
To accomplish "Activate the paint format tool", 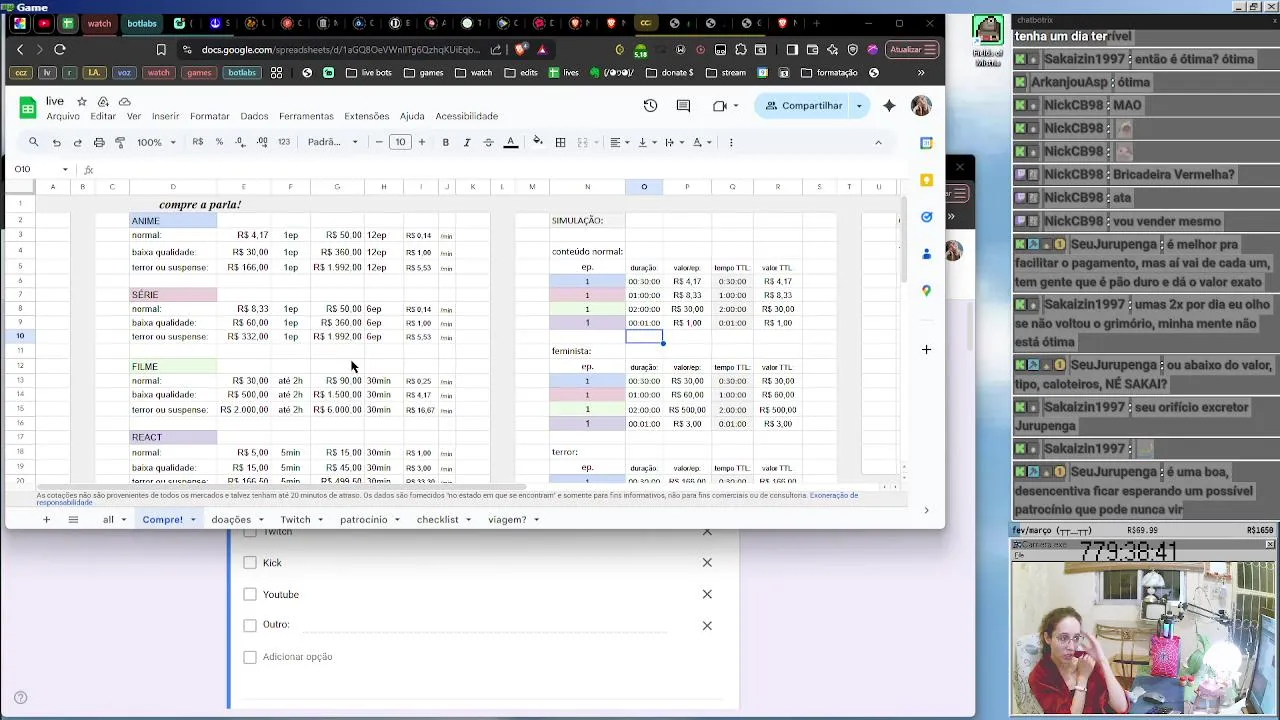I will (x=120, y=142).
